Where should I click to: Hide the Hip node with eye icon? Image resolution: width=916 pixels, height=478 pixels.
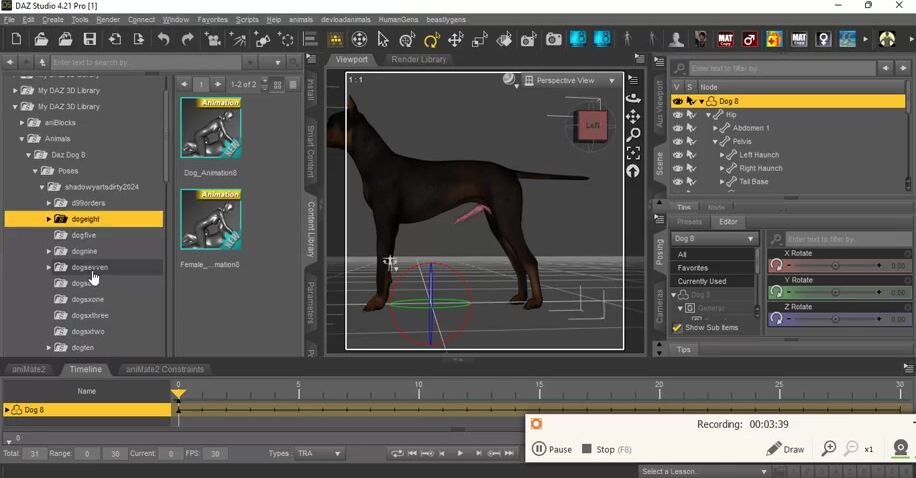click(678, 115)
